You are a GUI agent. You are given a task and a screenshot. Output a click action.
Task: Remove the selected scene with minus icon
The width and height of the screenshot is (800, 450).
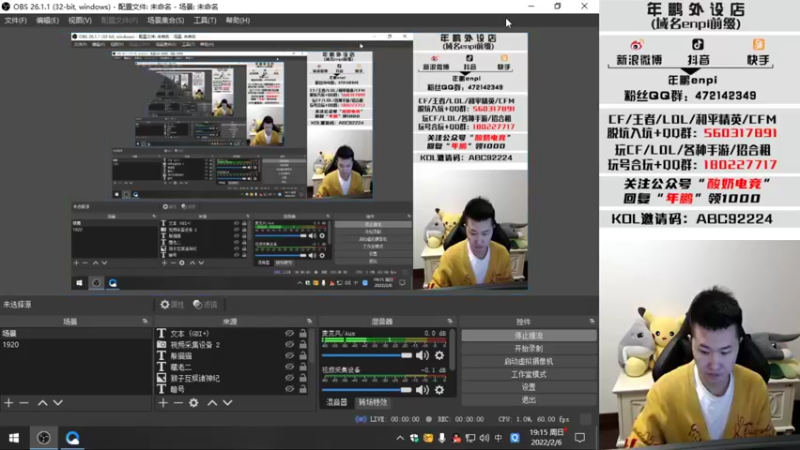tap(24, 403)
